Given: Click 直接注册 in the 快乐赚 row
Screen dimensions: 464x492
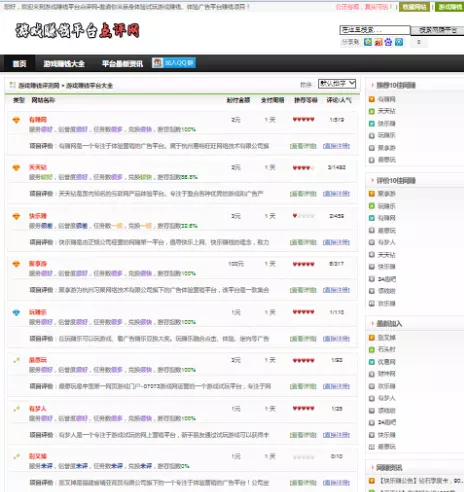Looking at the screenshot, I should coord(336,242).
